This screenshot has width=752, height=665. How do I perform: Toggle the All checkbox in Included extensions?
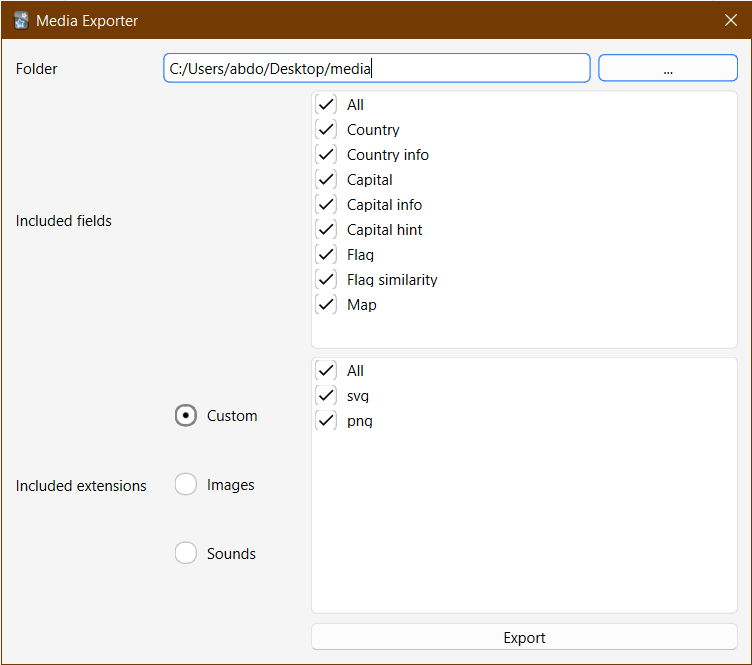(x=326, y=371)
